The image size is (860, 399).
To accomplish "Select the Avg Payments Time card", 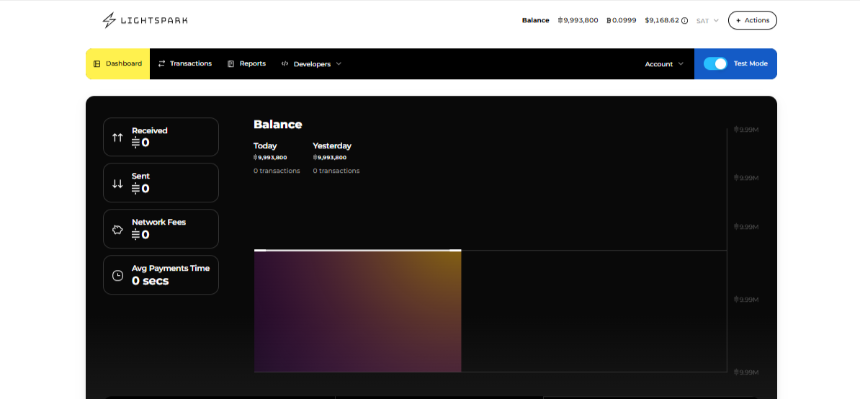I will pos(161,275).
